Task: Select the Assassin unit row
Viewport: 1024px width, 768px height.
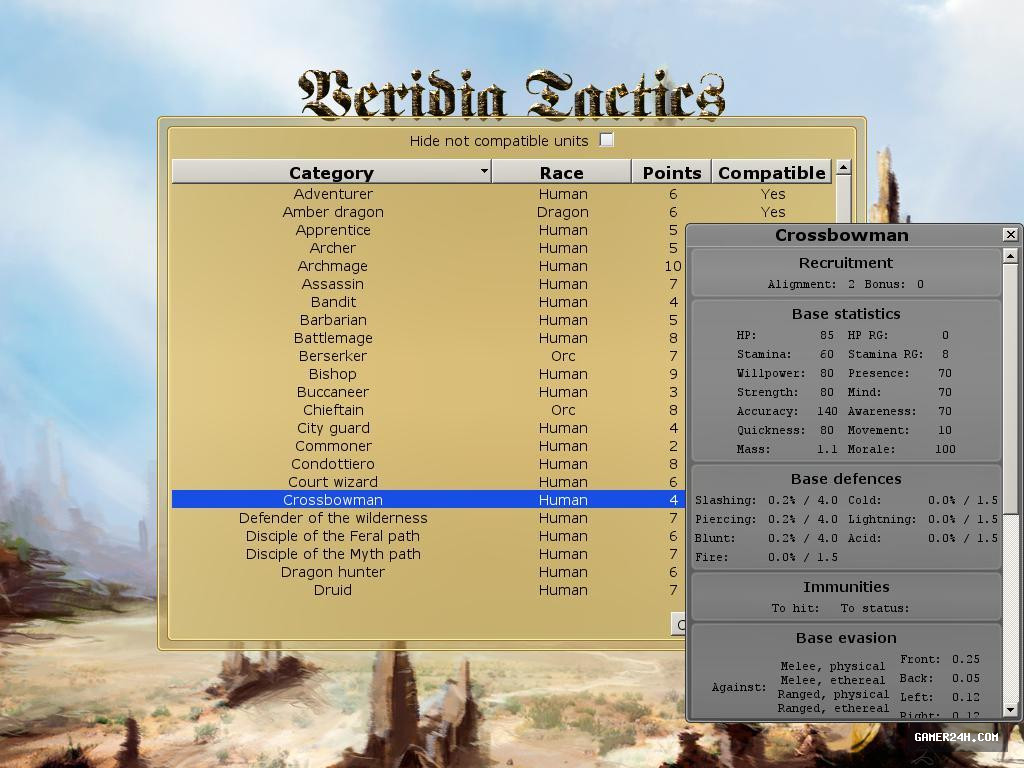Action: pos(428,284)
